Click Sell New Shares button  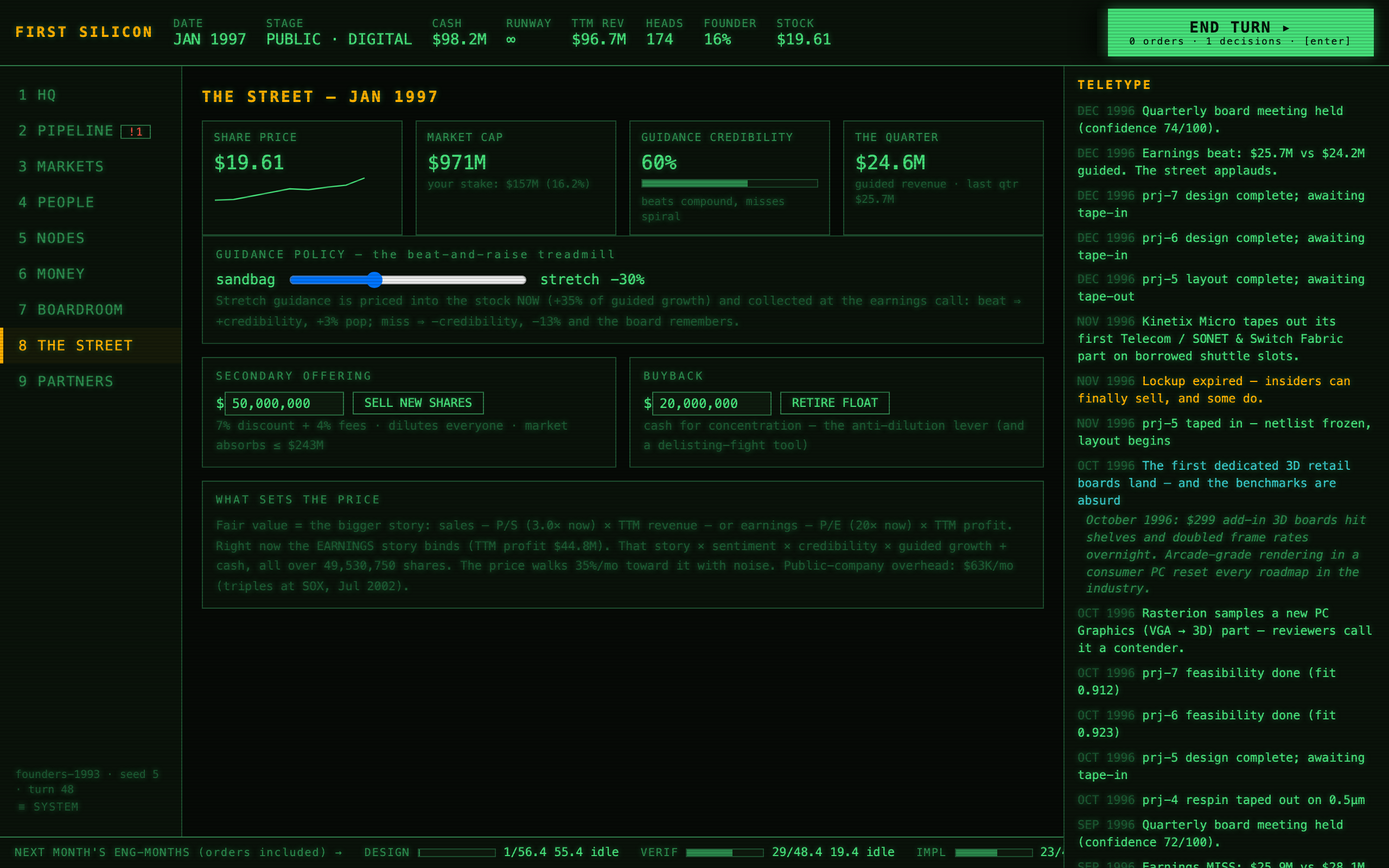pos(418,403)
